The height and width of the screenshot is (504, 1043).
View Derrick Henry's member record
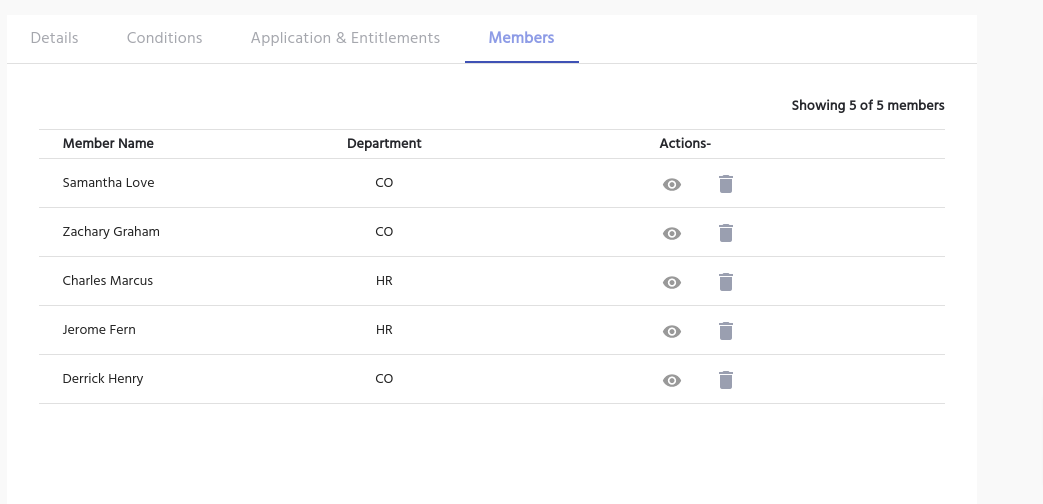coord(672,381)
